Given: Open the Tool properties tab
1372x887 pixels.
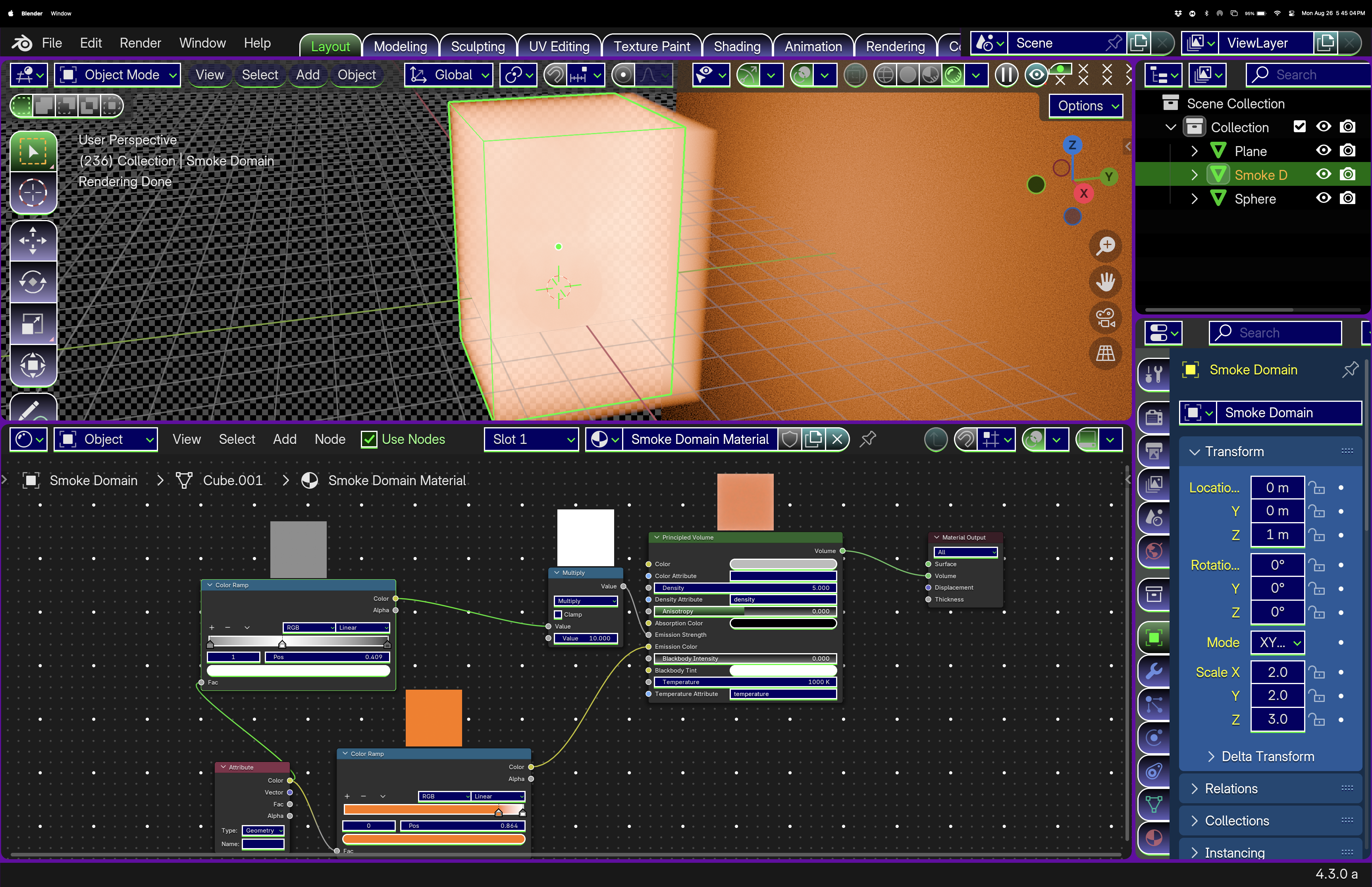Looking at the screenshot, I should tap(1154, 375).
